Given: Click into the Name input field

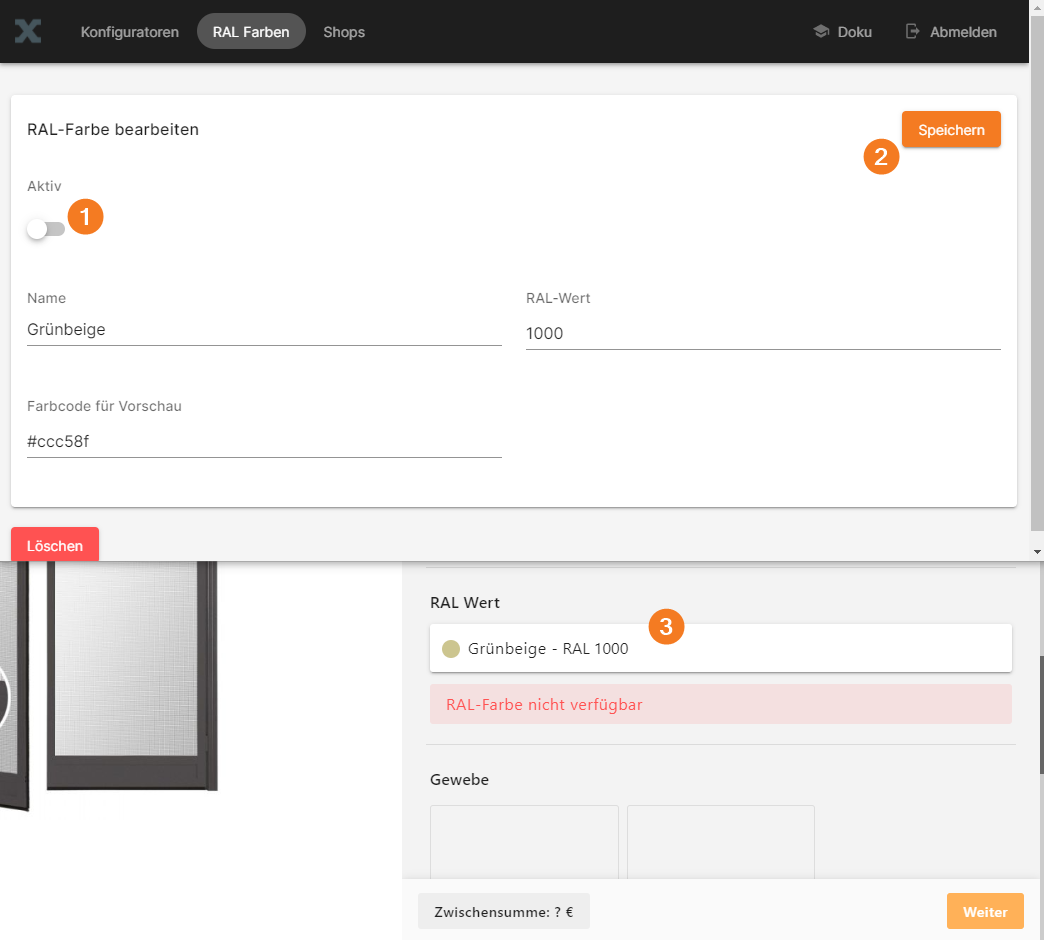Looking at the screenshot, I should pos(264,330).
